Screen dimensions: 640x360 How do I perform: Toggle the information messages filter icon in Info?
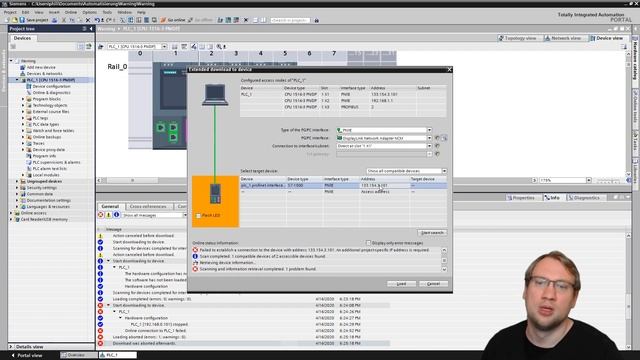[116, 215]
